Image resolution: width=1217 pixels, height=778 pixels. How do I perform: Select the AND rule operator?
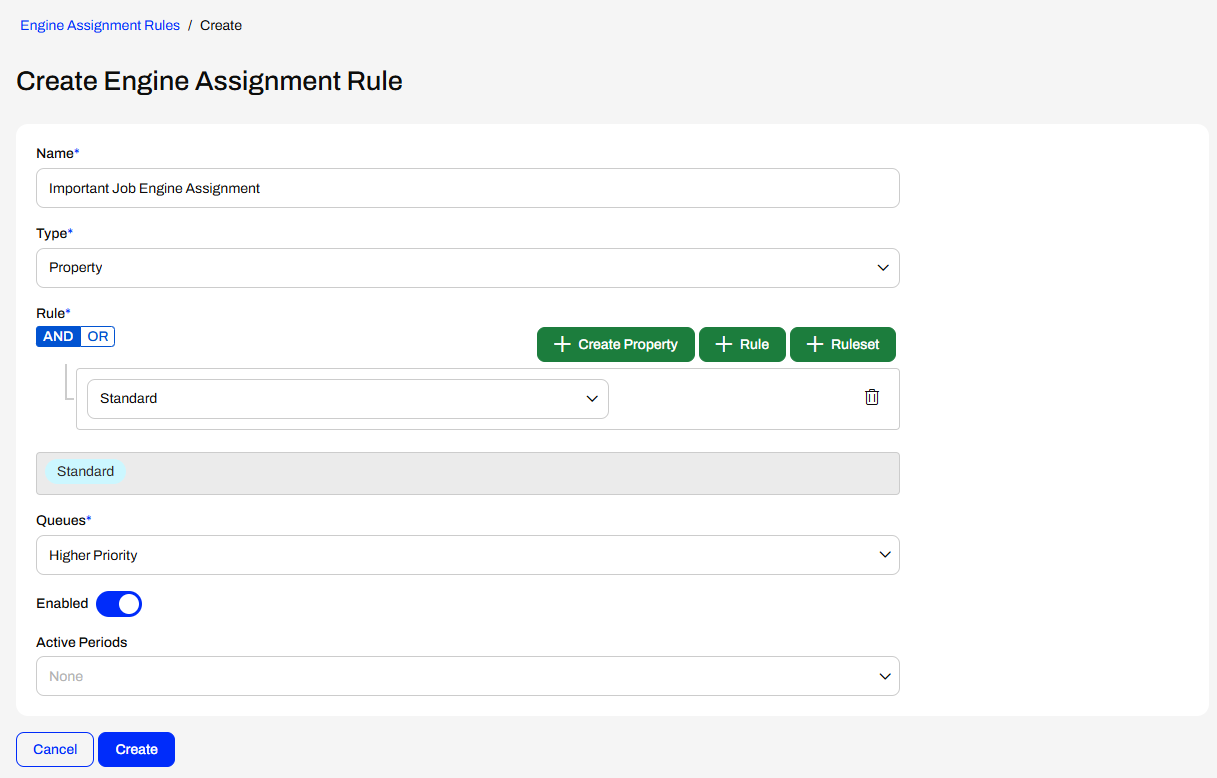click(x=58, y=336)
